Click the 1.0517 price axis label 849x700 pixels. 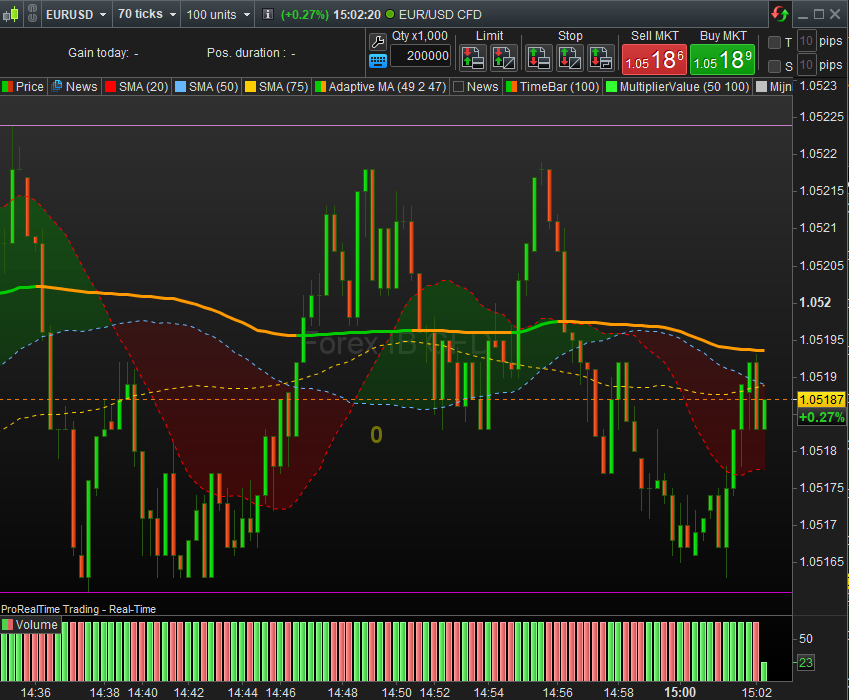click(818, 525)
